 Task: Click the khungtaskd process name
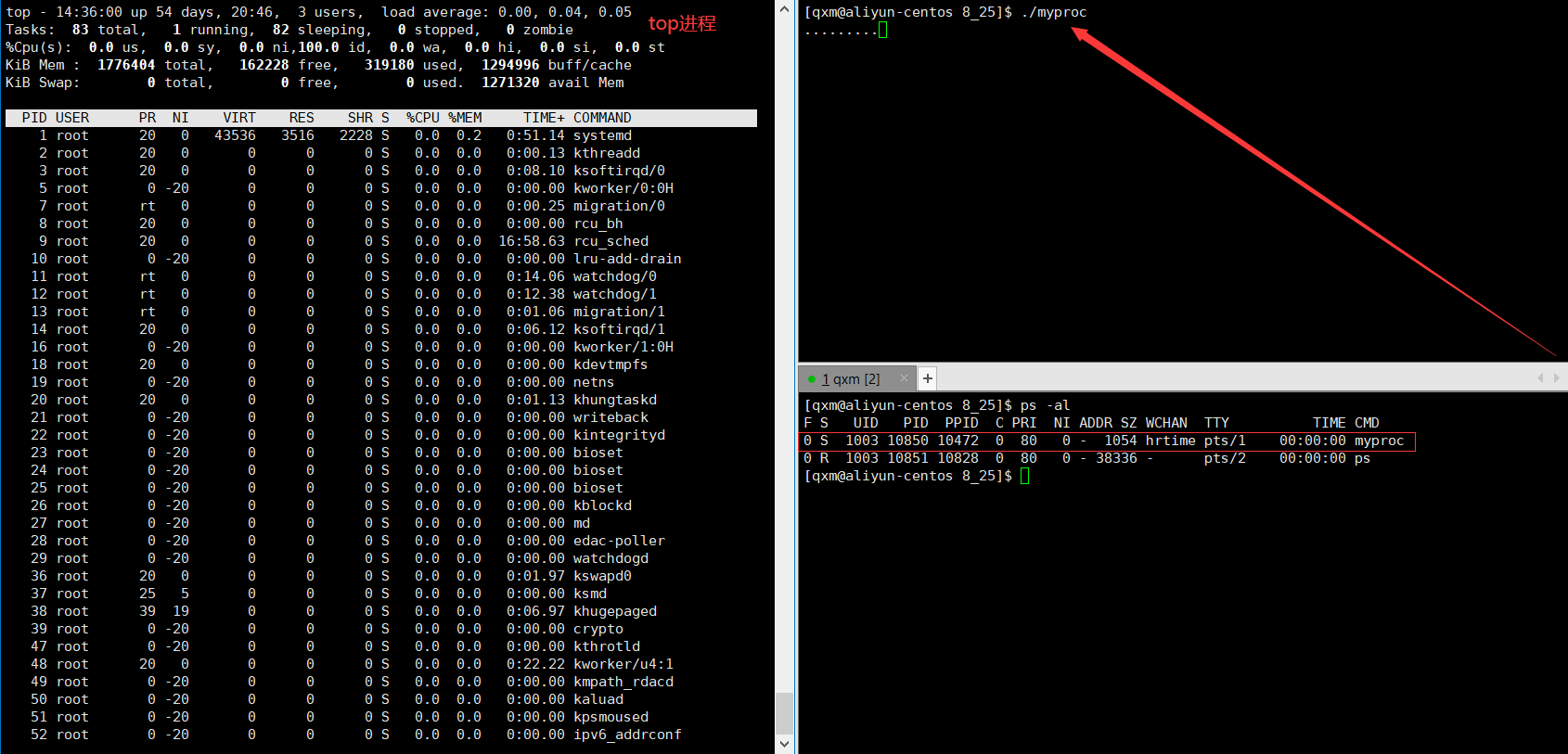pos(615,400)
